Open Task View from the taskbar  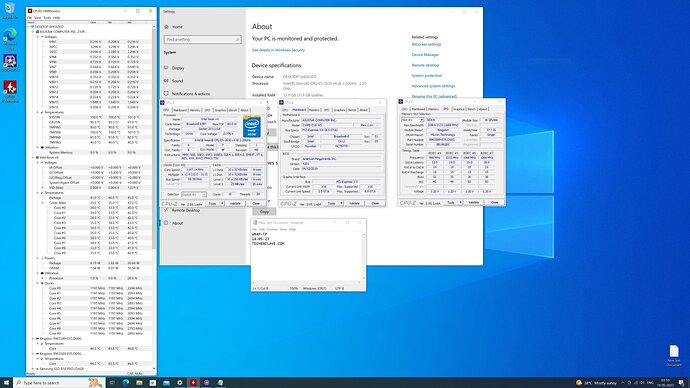pyautogui.click(x=112, y=383)
